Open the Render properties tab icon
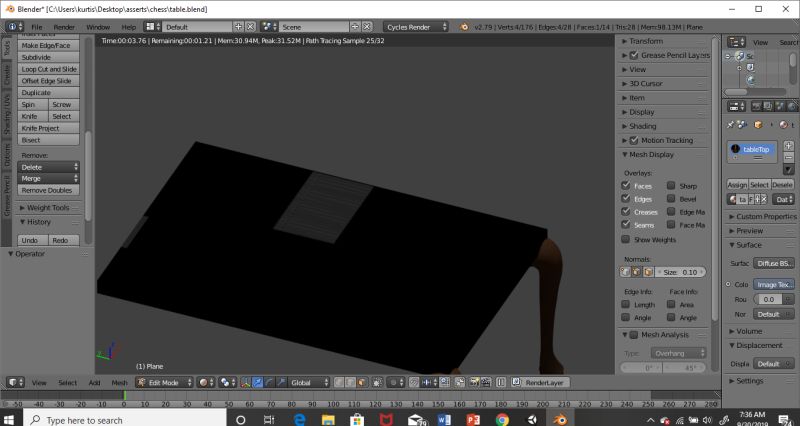 (756, 106)
